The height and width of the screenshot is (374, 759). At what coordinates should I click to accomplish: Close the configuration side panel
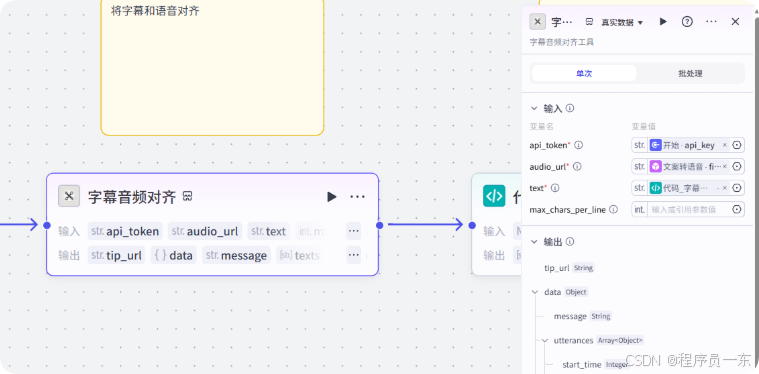coord(735,22)
